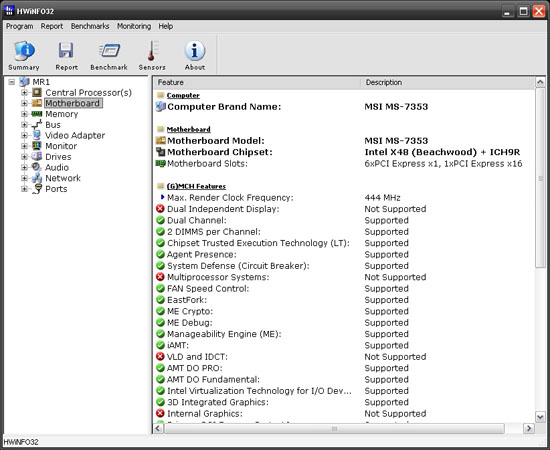Maximize the HWiNFO32 window
The width and height of the screenshot is (550, 450).
tap(523, 11)
